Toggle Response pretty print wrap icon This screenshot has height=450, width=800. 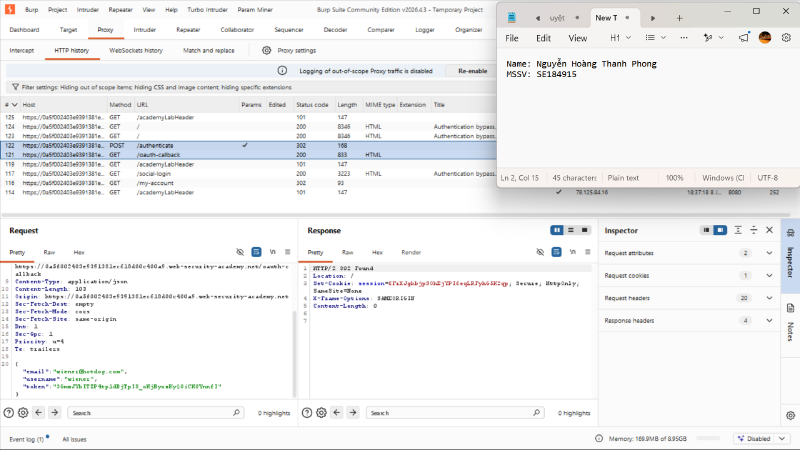click(556, 252)
